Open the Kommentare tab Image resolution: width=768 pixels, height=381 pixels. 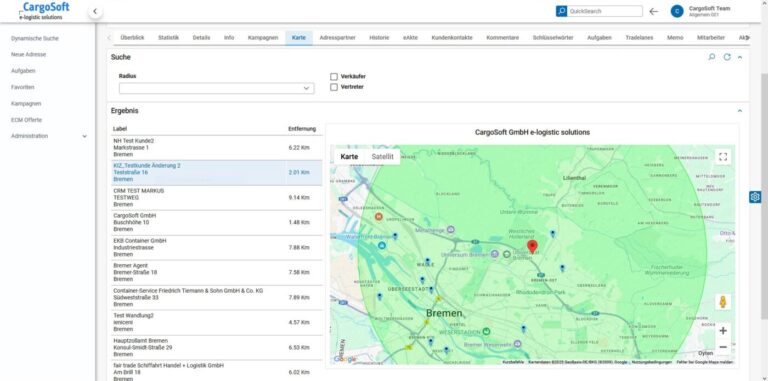click(x=503, y=38)
